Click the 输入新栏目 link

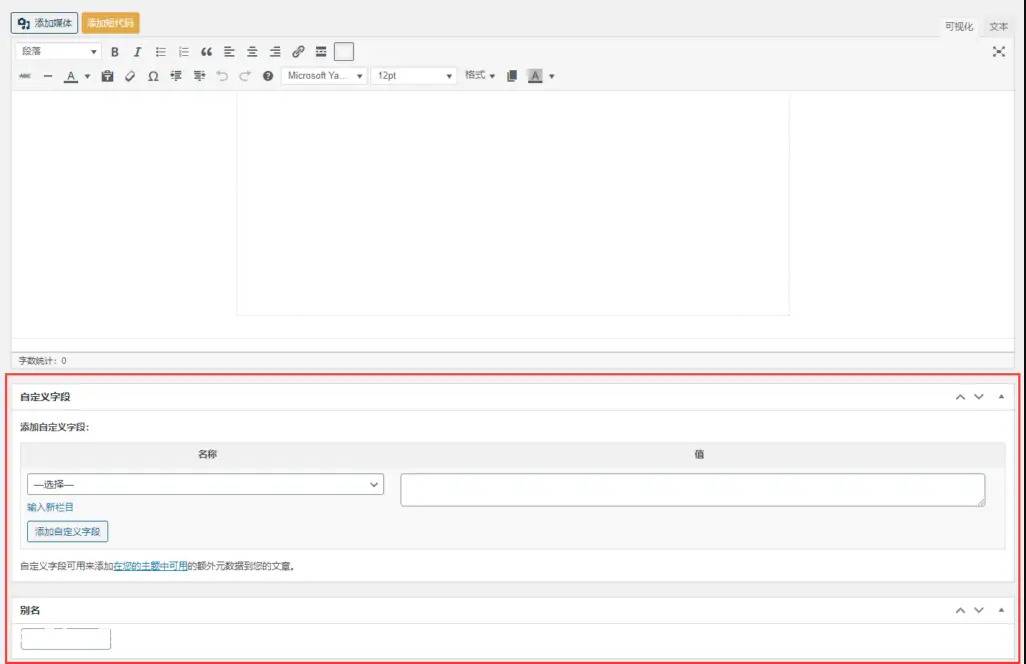50,508
